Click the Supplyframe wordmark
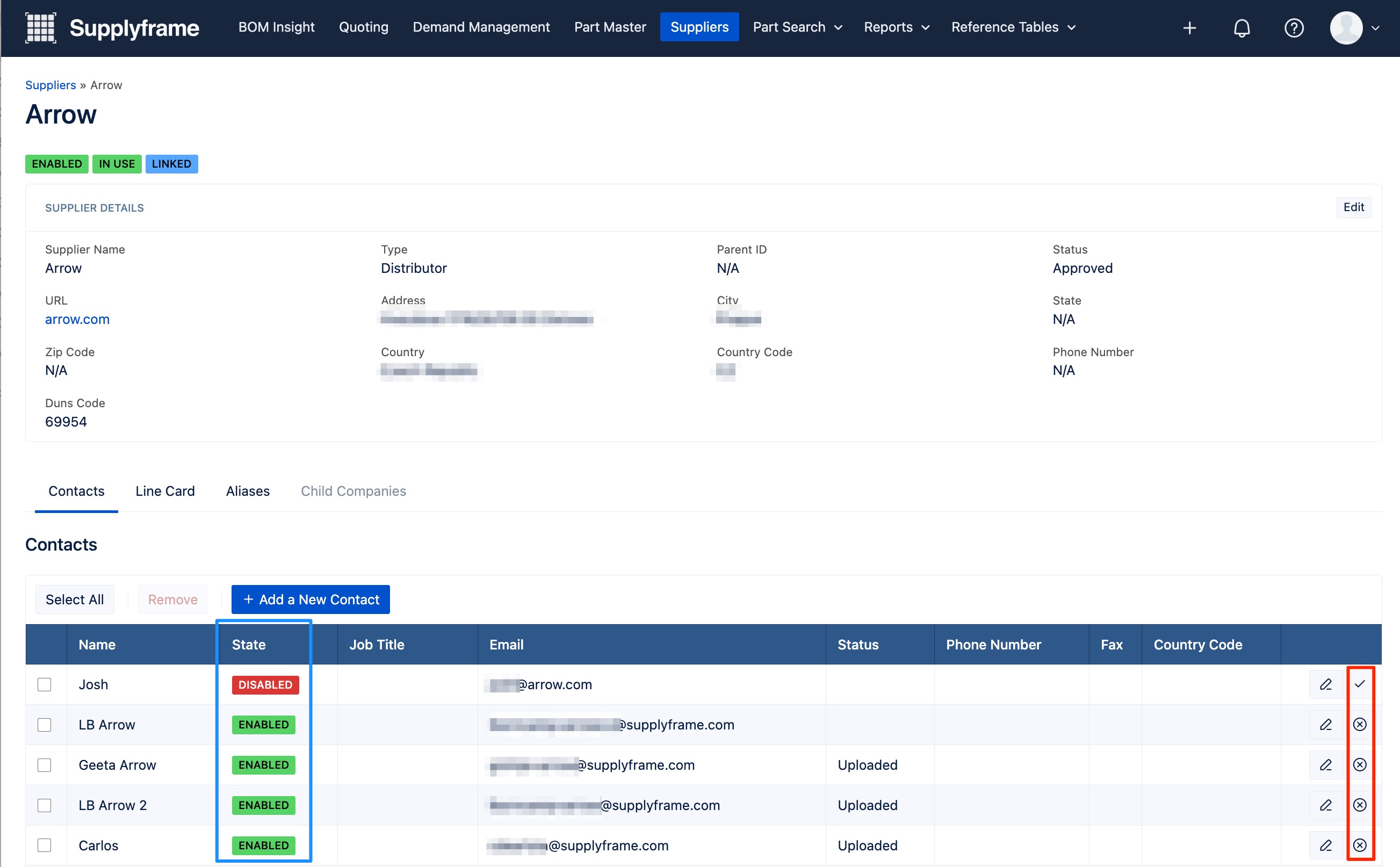The image size is (1400, 867). tap(134, 27)
